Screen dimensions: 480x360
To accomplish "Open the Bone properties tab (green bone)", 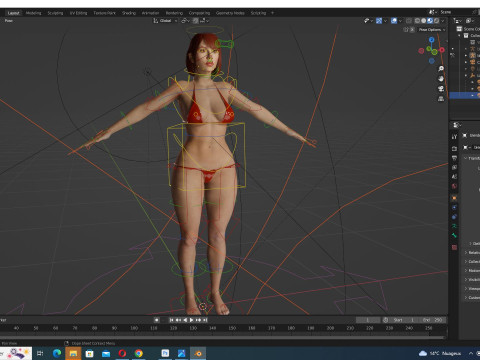I will coord(454,235).
